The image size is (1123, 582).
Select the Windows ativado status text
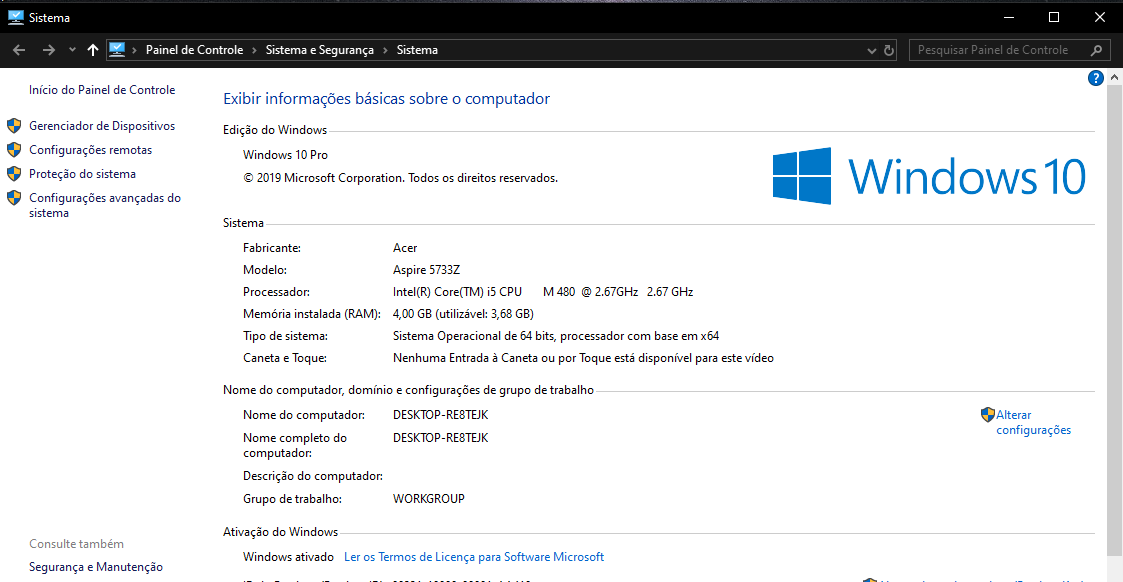pos(288,557)
